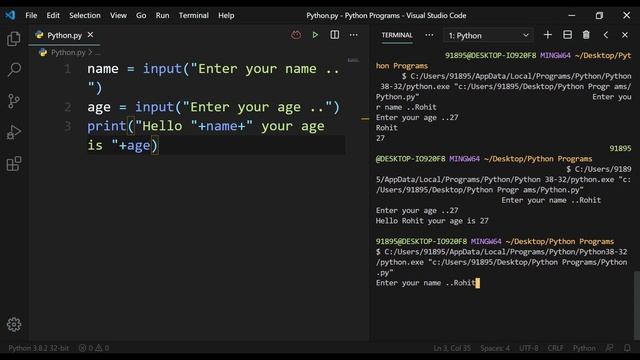Image resolution: width=640 pixels, height=360 pixels.
Task: Open the Explorer view in activity bar
Action: click(x=14, y=39)
